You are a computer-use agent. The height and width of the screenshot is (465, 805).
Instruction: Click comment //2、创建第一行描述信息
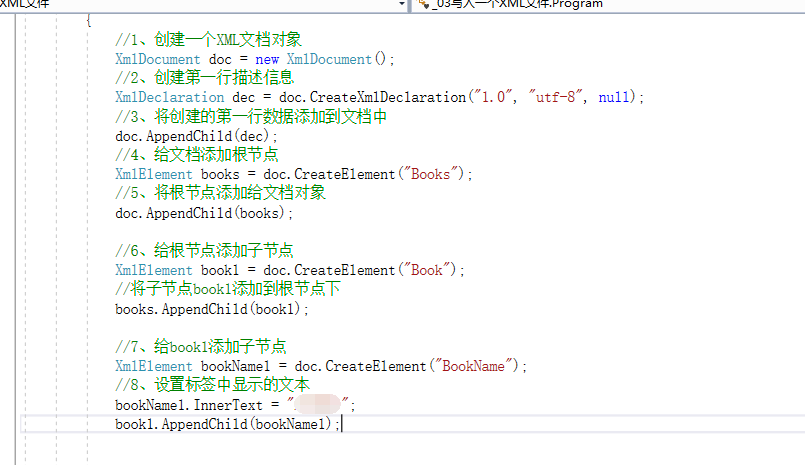204,78
